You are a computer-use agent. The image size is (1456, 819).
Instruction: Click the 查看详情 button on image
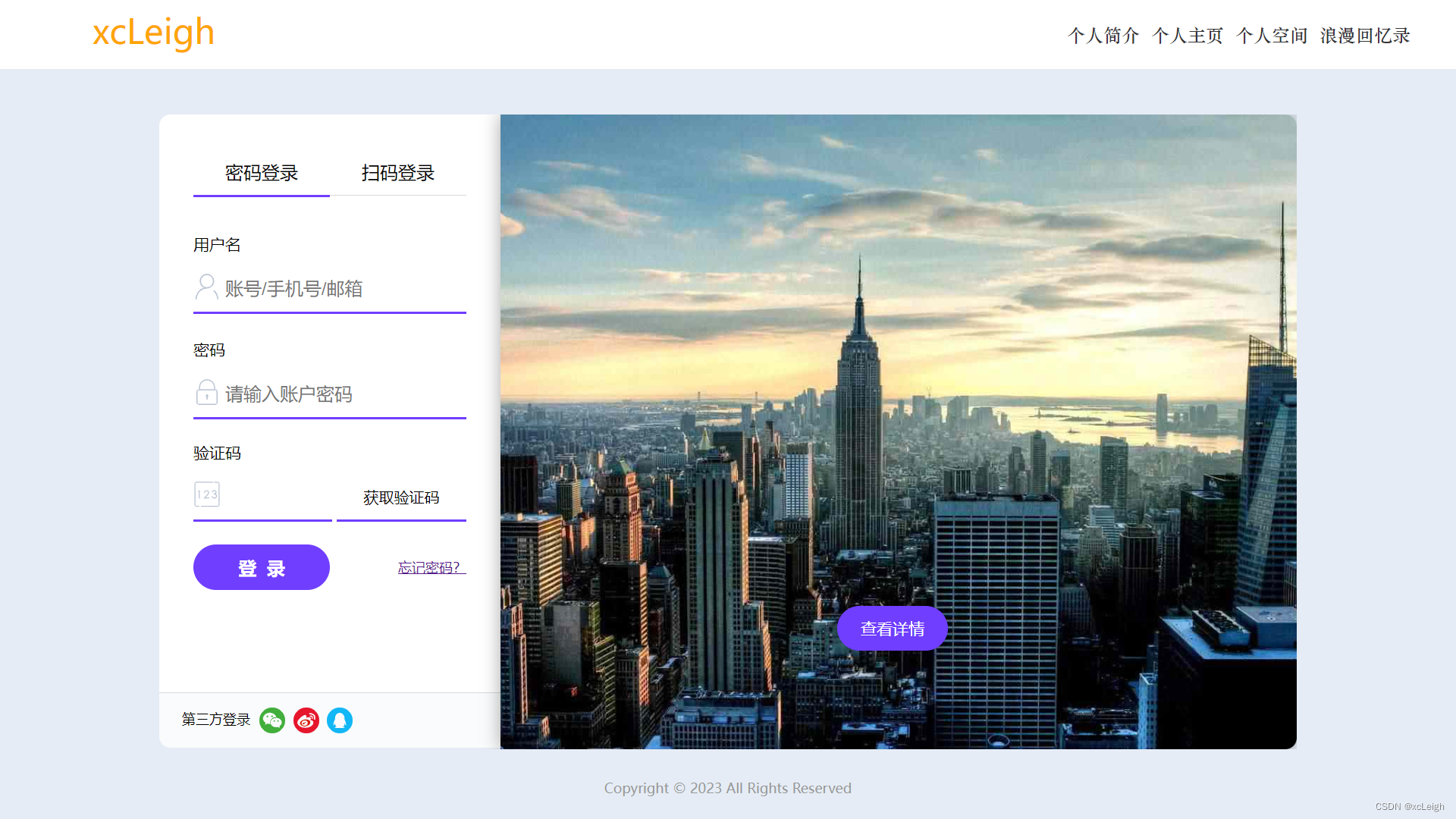click(893, 629)
